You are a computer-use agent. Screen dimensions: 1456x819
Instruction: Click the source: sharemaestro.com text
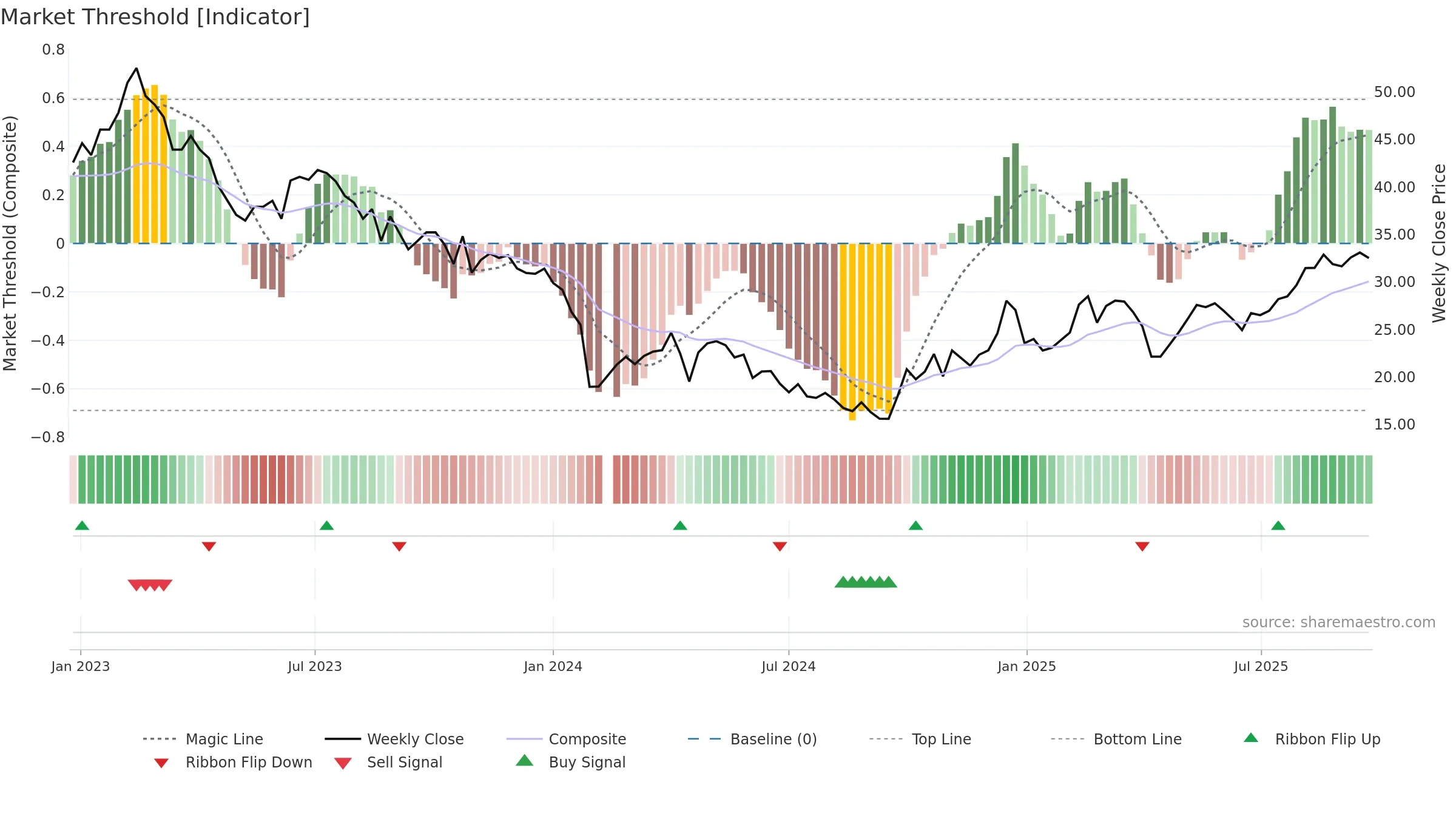point(1339,622)
